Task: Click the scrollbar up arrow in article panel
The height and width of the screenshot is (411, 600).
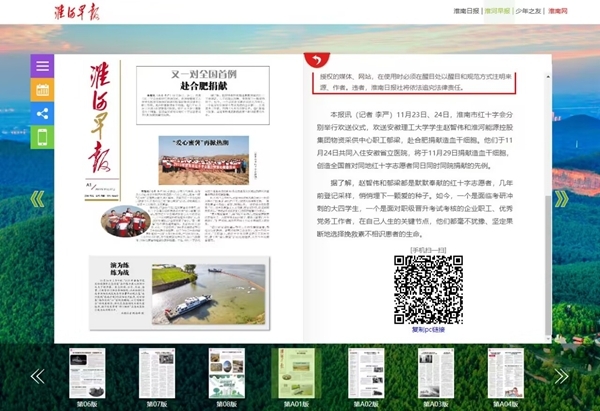Action: [548, 77]
